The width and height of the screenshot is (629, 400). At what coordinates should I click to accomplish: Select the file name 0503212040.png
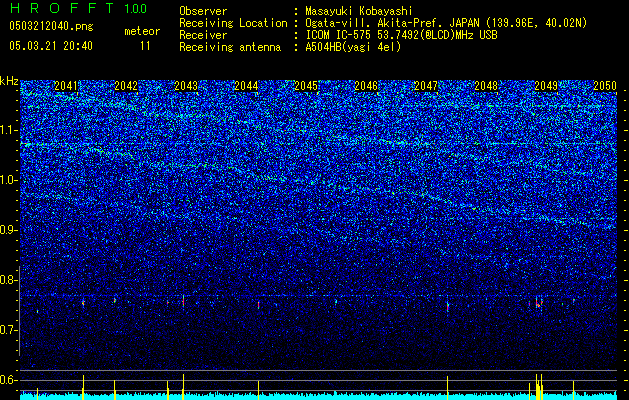(51, 26)
